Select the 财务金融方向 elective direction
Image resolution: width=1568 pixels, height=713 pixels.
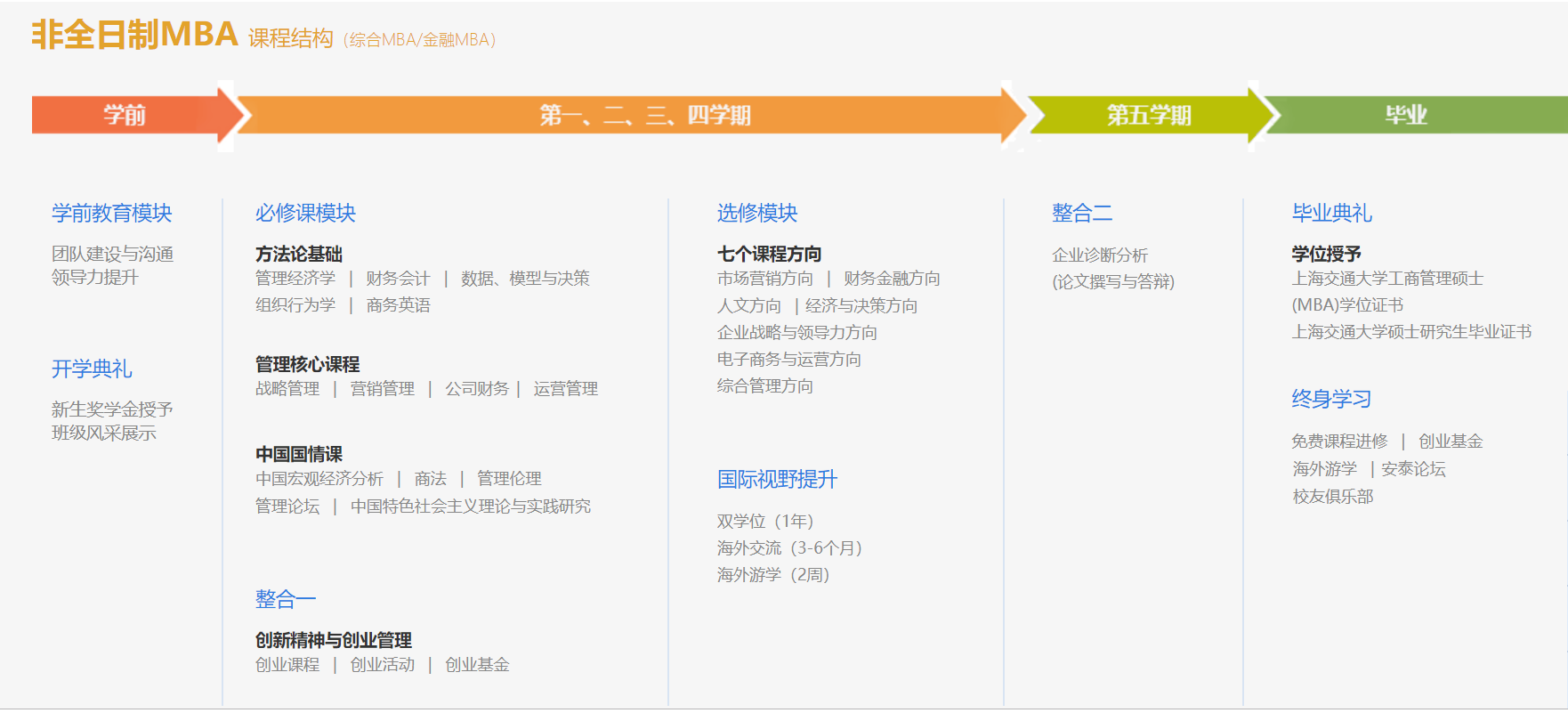click(x=892, y=279)
